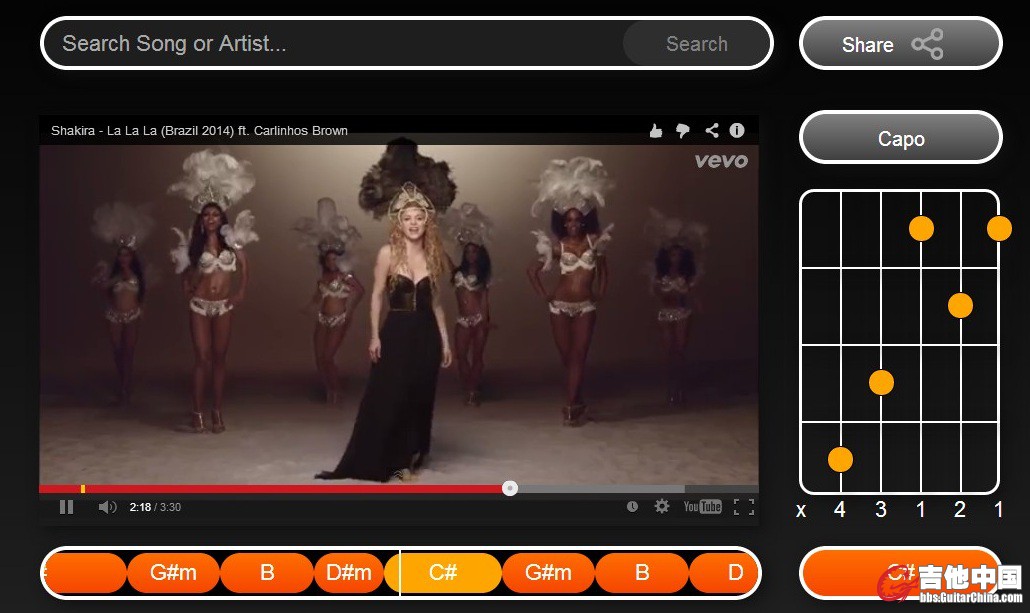Click the vevo logo on video
This screenshot has height=613, width=1030.
click(x=721, y=160)
